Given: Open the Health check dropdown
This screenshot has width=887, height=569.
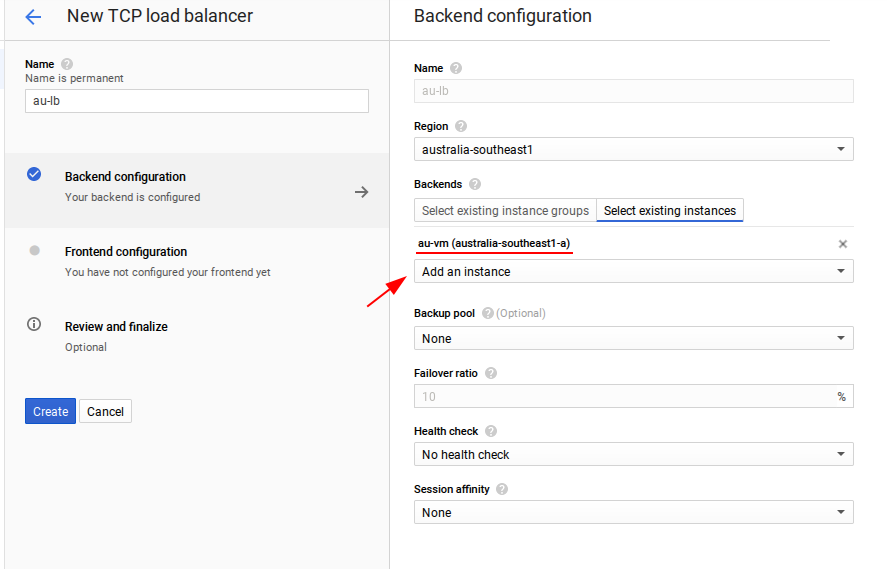Looking at the screenshot, I should click(634, 454).
